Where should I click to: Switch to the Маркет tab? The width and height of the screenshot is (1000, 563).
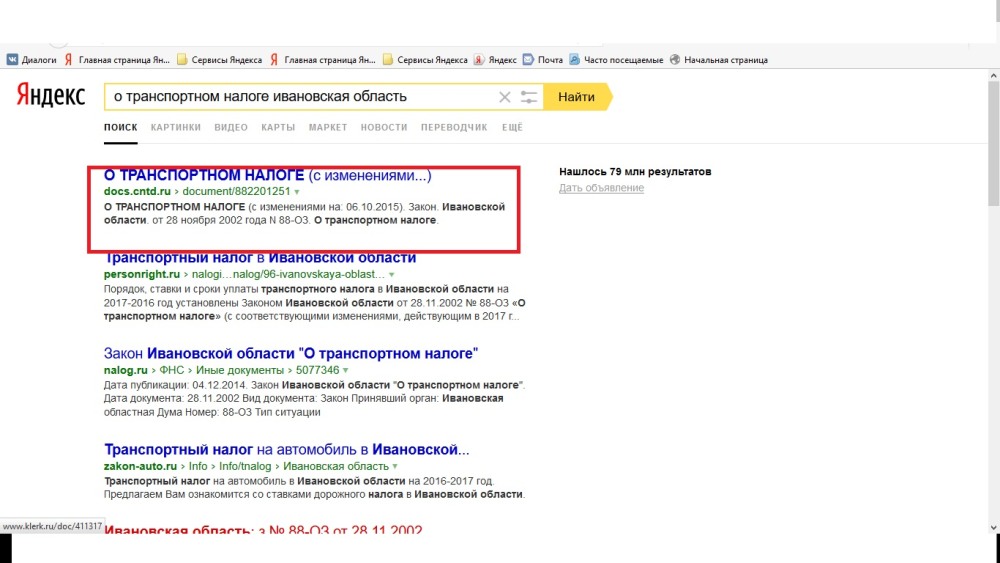point(328,128)
